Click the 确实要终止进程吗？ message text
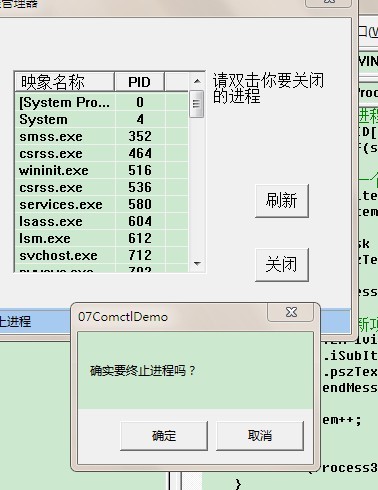Screen dimensions: 378x490 [143, 371]
